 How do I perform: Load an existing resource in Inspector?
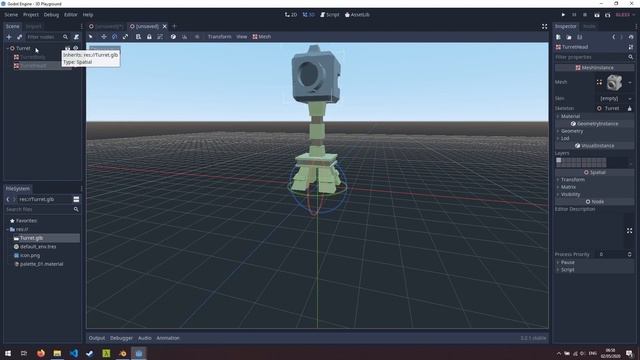(x=569, y=37)
